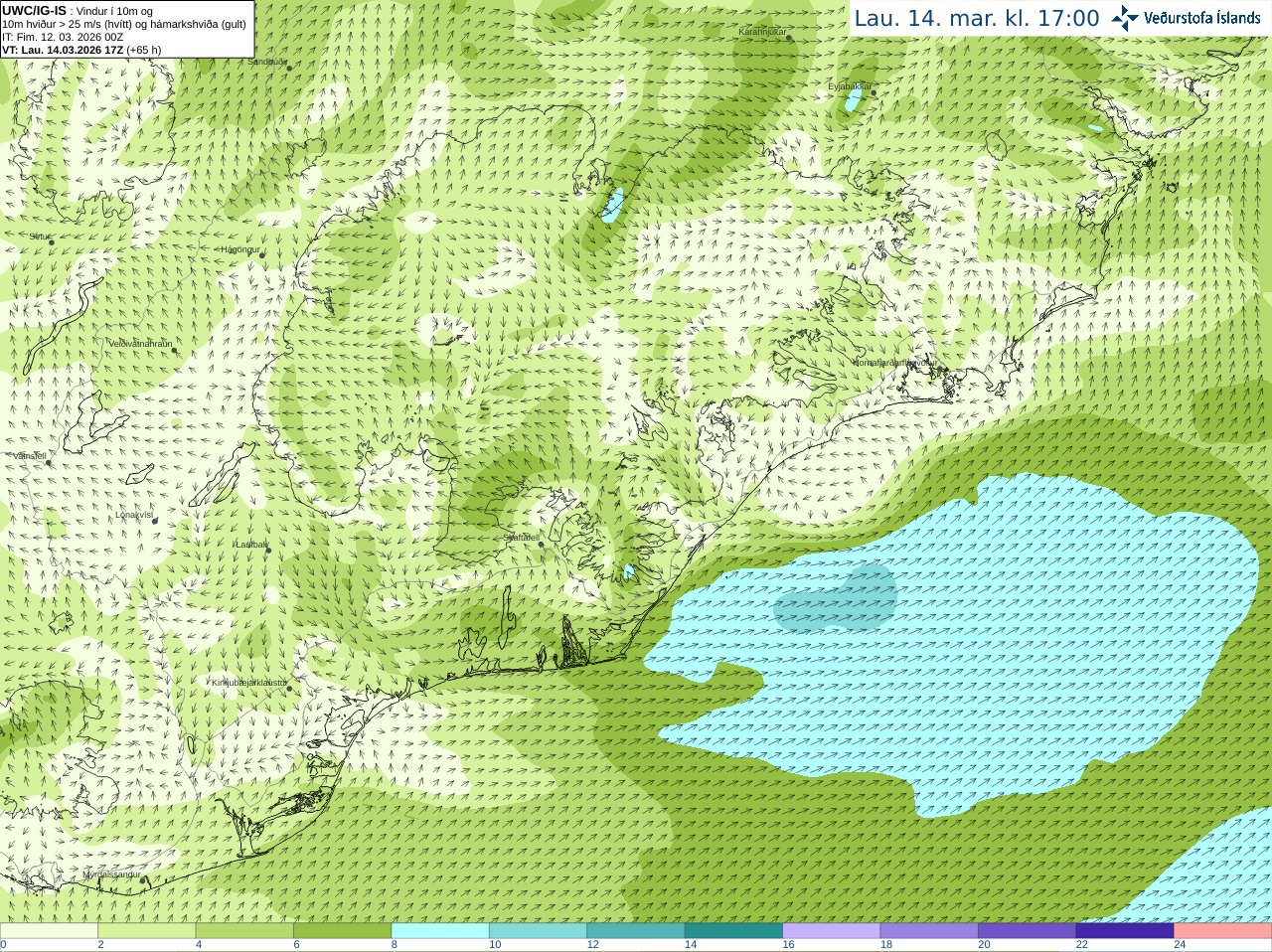Click the 16–18 m/s lavender legend swatch
Viewport: 1272px width, 952px height.
[832, 931]
